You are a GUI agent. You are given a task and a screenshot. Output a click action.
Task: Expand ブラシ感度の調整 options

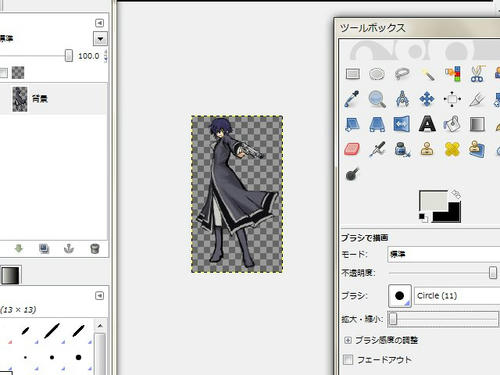click(348, 340)
